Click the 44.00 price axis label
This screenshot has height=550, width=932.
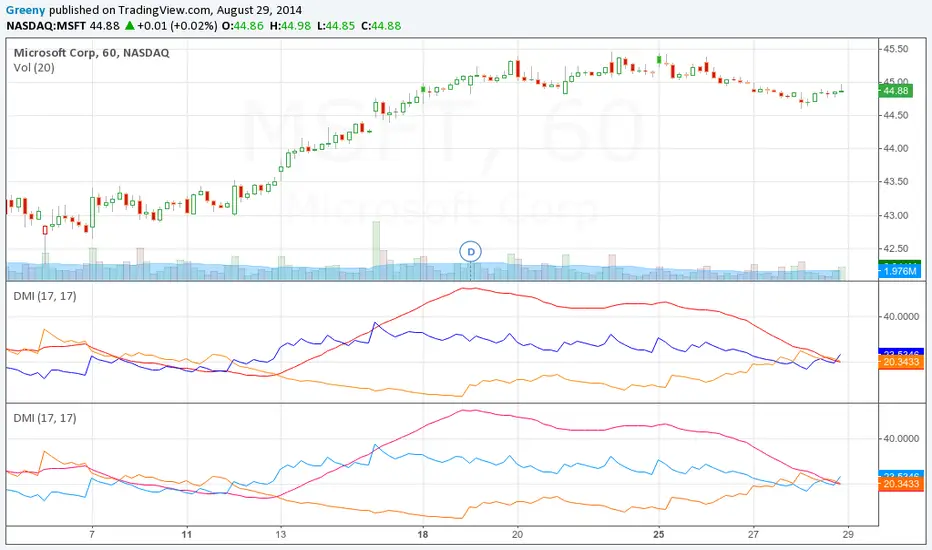pos(896,148)
